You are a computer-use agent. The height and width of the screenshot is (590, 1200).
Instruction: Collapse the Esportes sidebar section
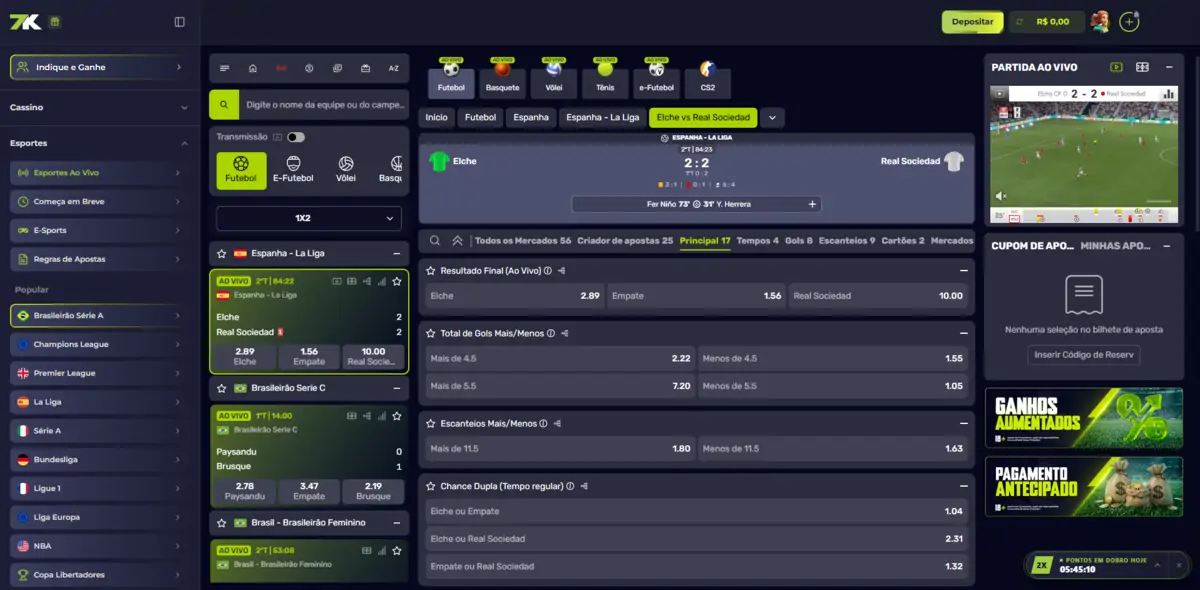click(99, 143)
